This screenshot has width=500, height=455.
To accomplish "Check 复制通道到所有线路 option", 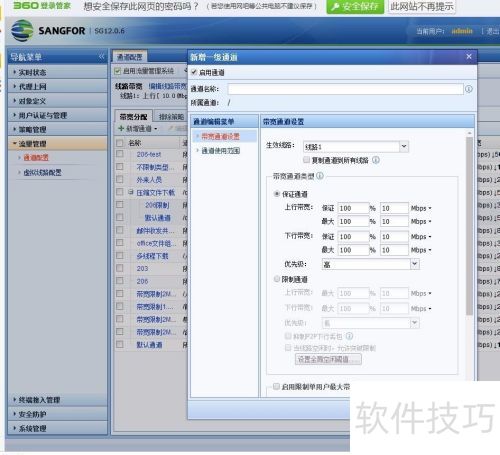I will click(306, 160).
